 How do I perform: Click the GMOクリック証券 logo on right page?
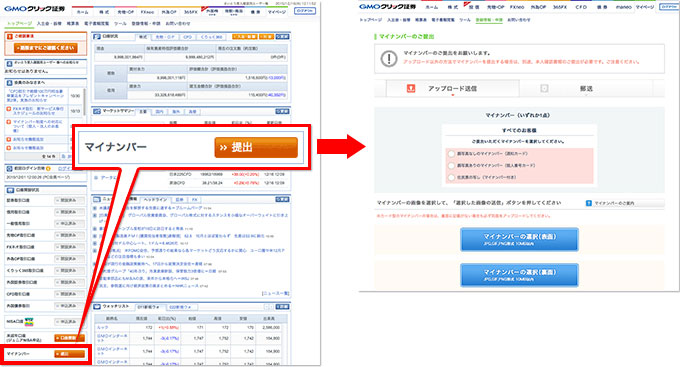pyautogui.click(x=387, y=7)
